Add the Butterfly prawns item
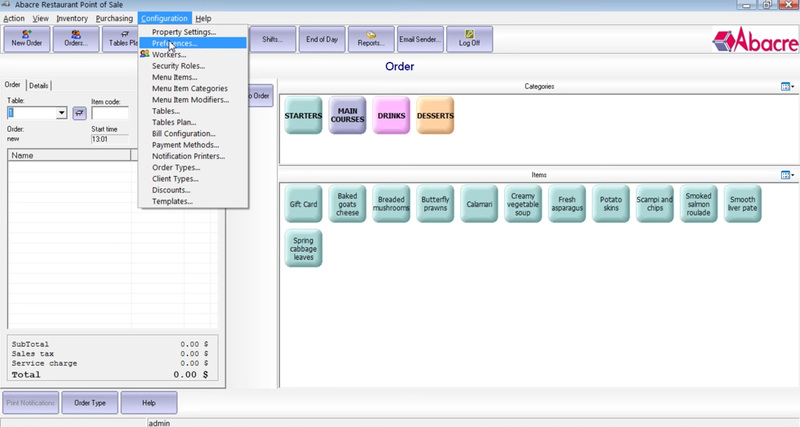Screen dimensions: 800x427 (435, 204)
